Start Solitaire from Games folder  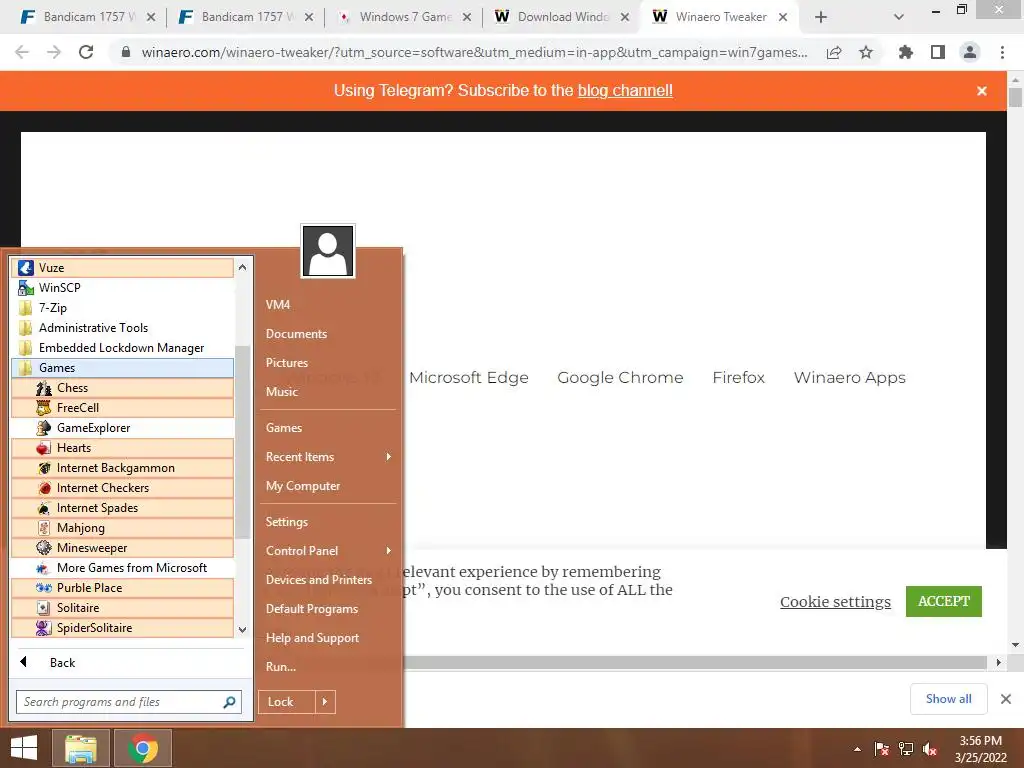122,608
